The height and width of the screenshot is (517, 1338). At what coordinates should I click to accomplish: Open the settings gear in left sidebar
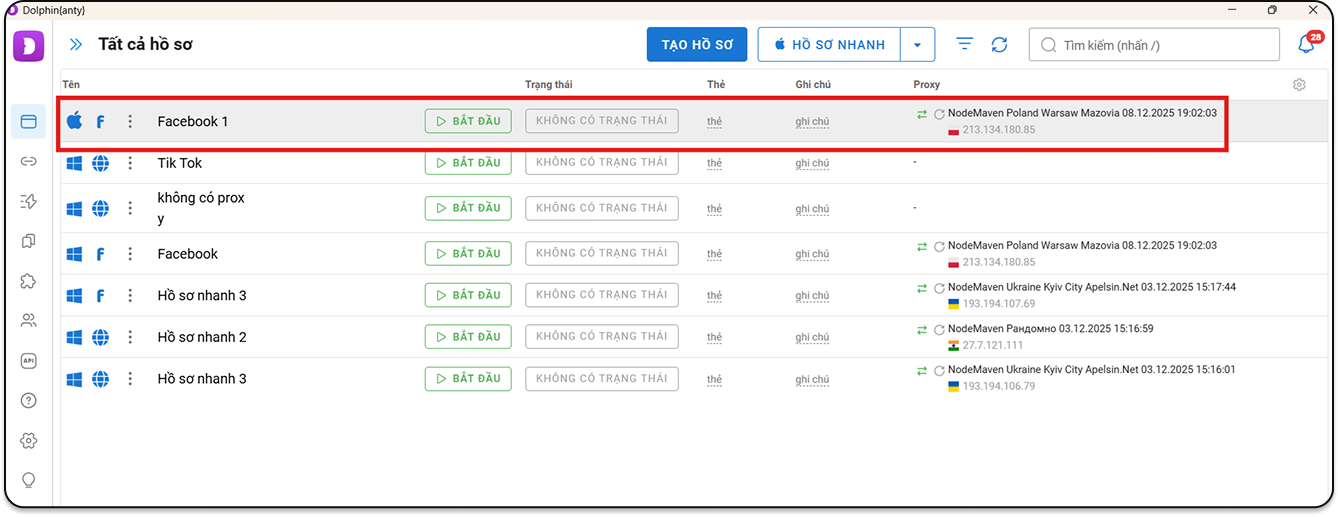click(x=29, y=441)
